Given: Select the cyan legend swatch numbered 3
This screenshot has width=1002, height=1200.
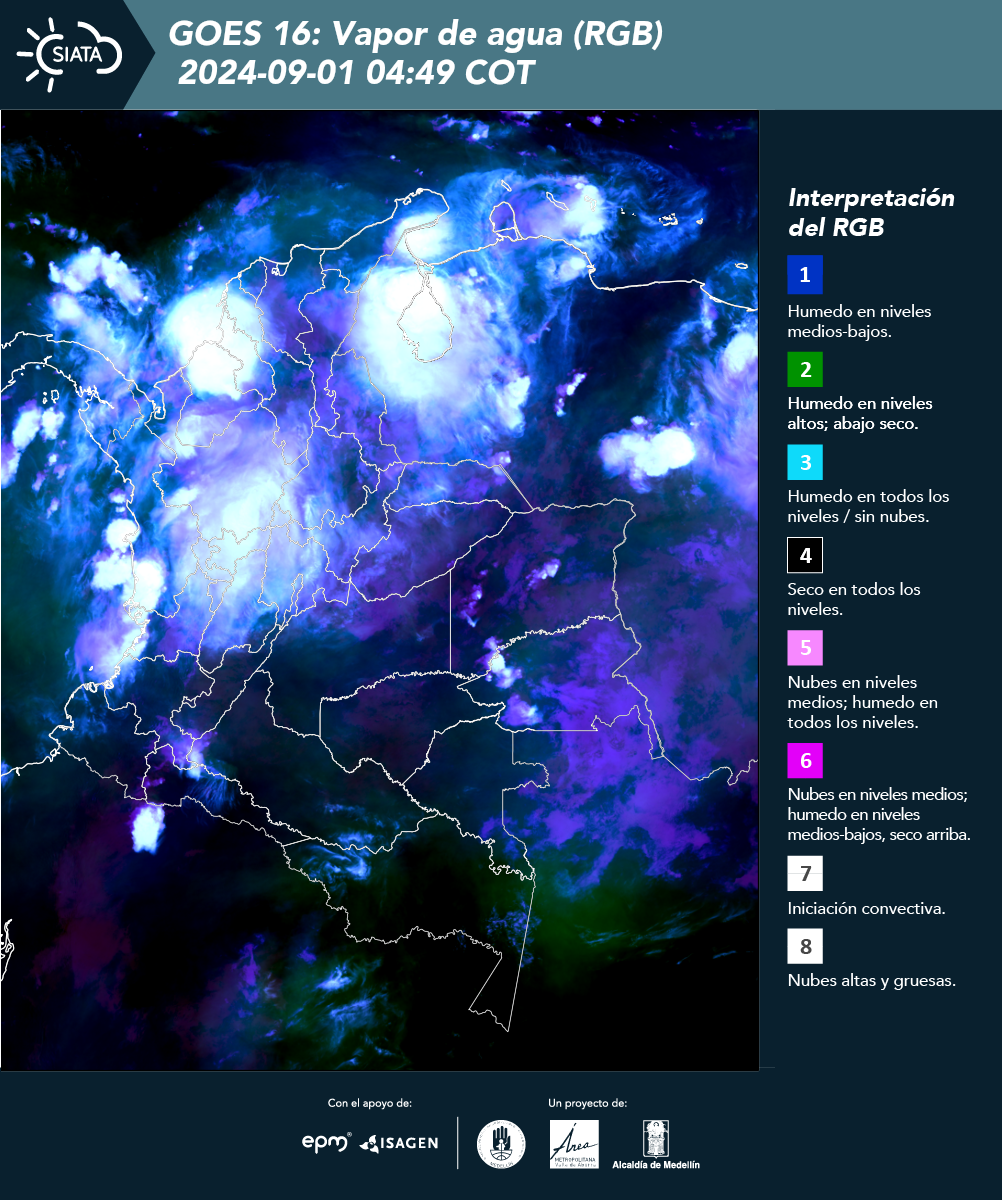Looking at the screenshot, I should click(805, 462).
